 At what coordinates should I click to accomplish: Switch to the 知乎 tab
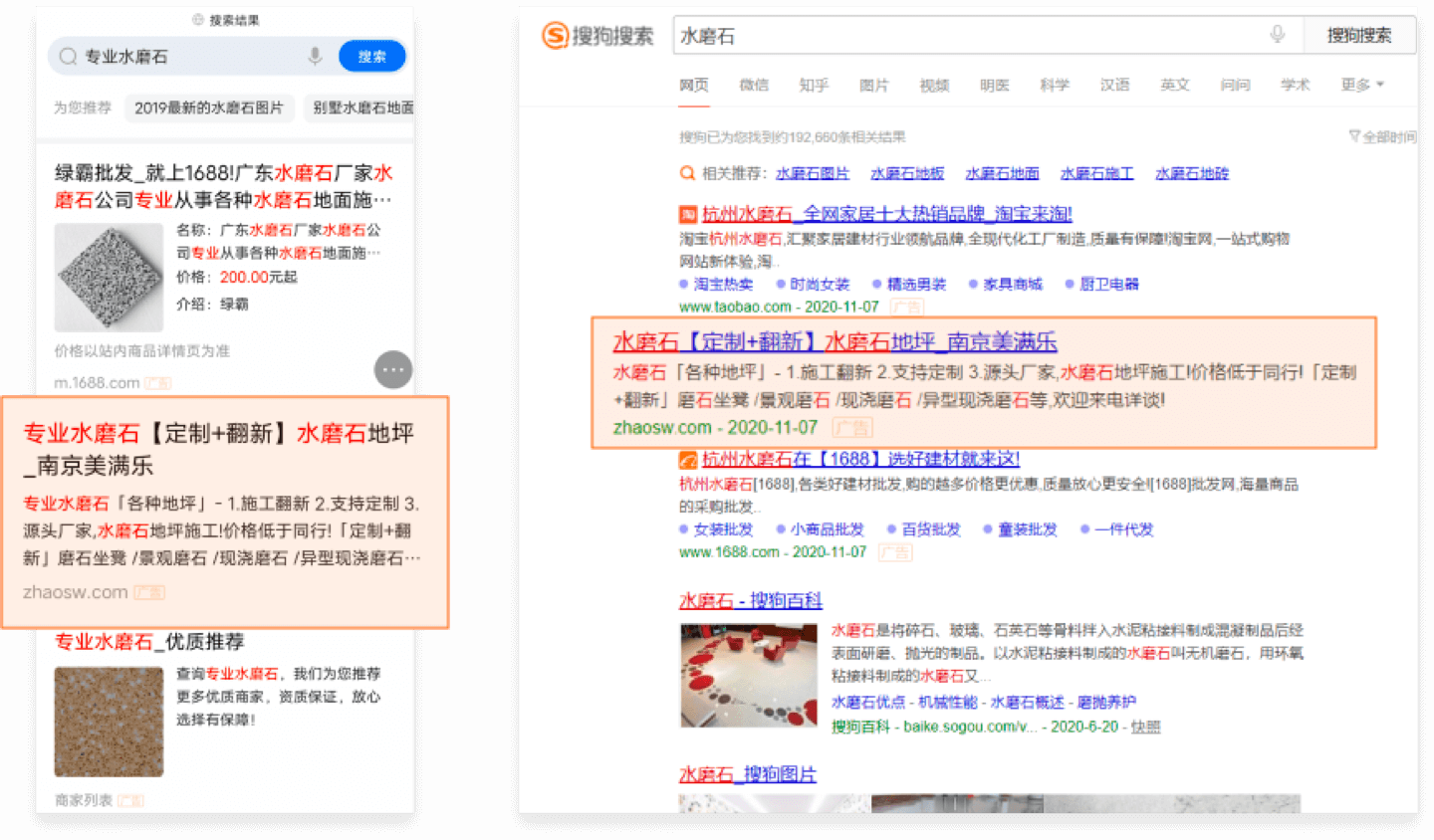(x=814, y=86)
